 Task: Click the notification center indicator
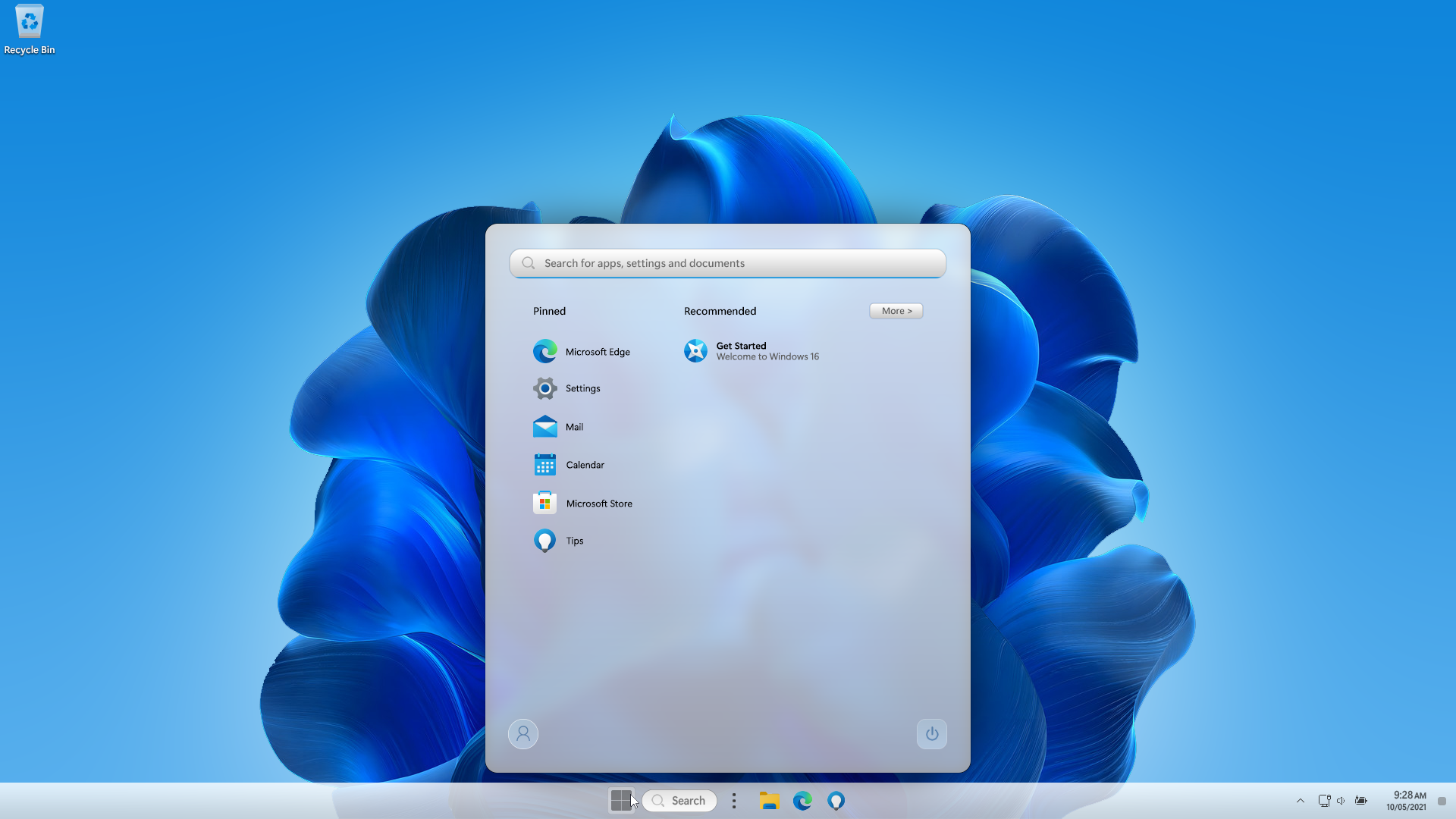1442,801
